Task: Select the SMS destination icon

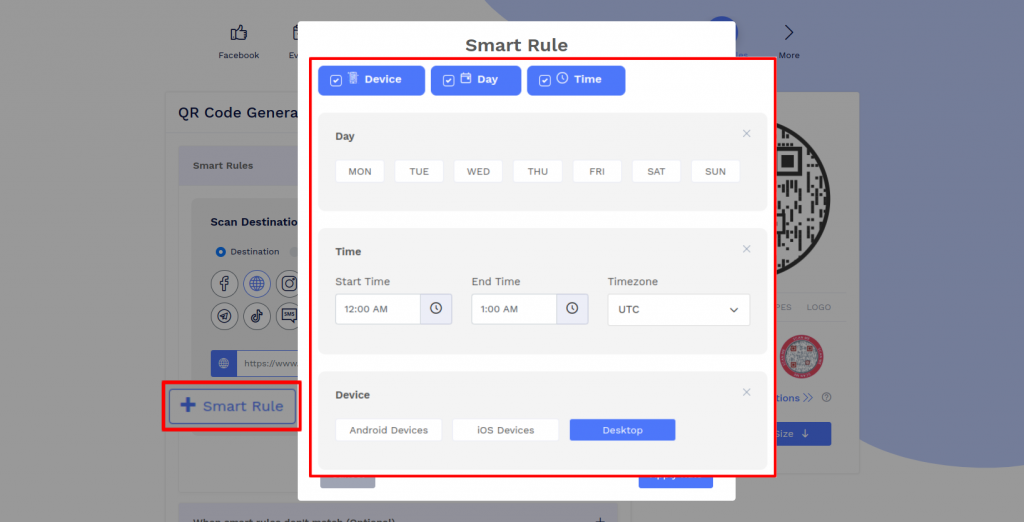Action: pyautogui.click(x=288, y=316)
